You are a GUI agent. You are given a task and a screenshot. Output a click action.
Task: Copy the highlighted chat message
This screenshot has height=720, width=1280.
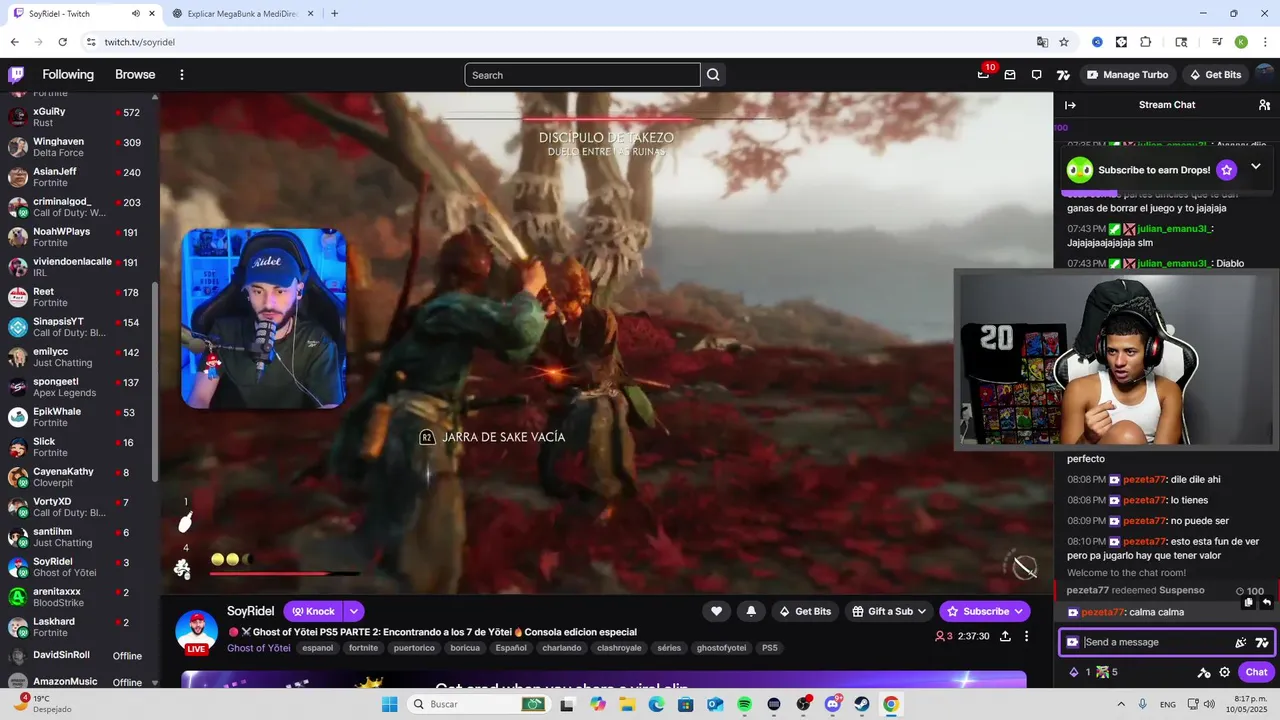pos(1248,603)
